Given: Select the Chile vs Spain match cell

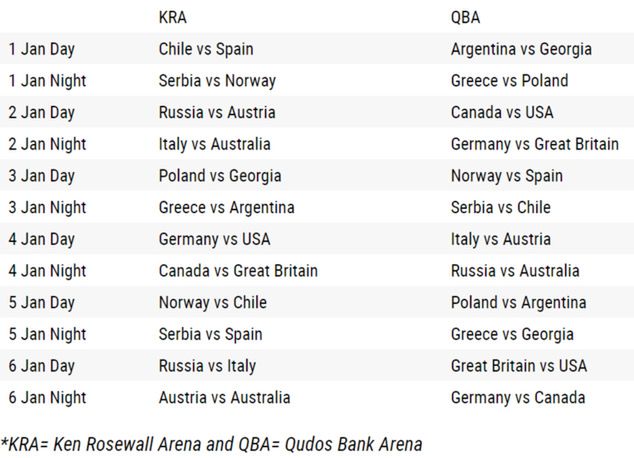Looking at the screenshot, I should [206, 49].
